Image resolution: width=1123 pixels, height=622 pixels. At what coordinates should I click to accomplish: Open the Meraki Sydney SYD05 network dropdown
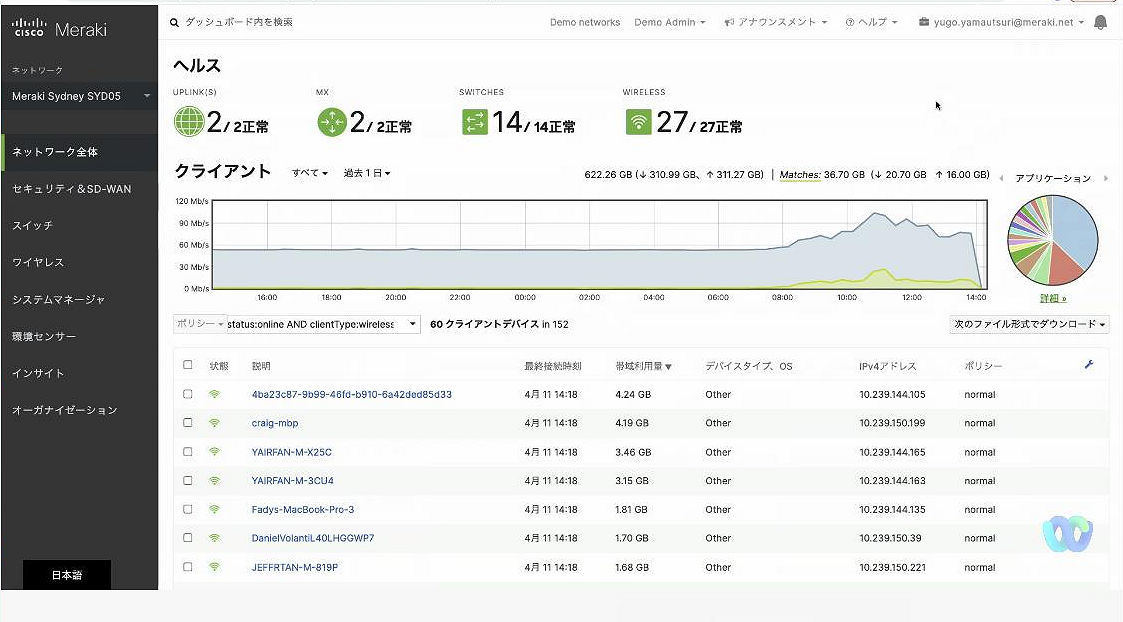80,96
